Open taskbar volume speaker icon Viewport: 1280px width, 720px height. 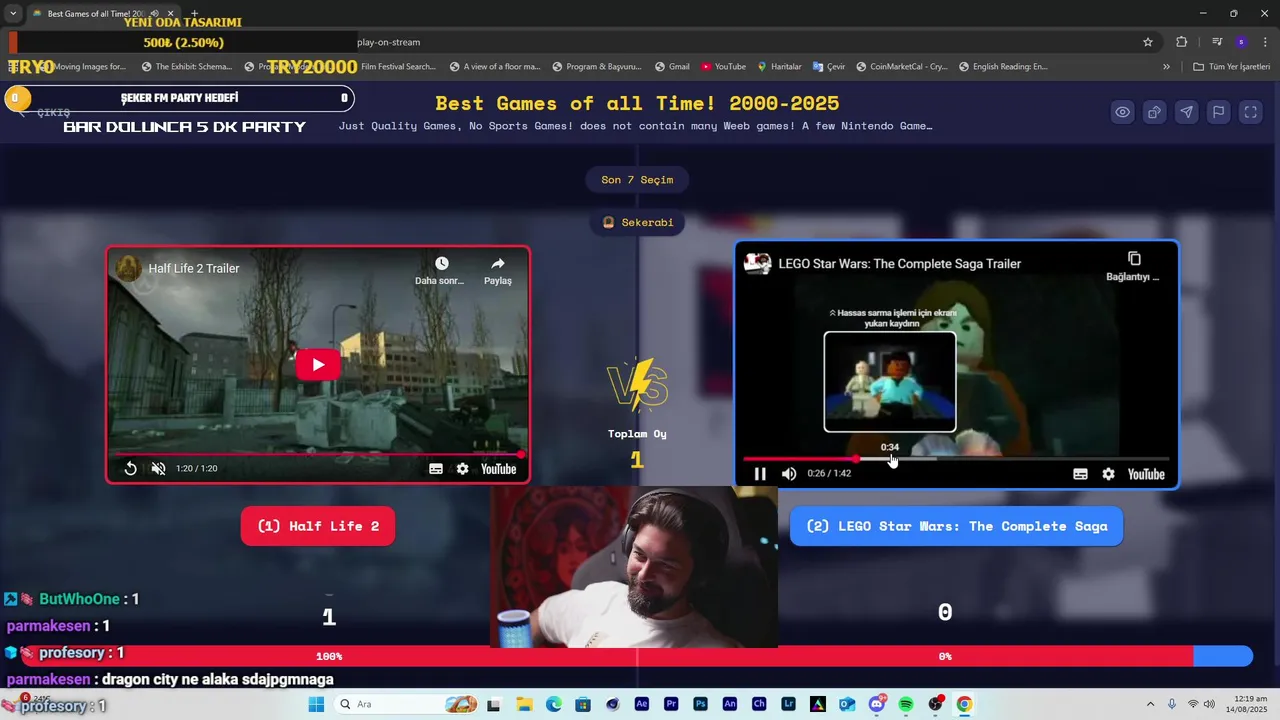(1209, 704)
